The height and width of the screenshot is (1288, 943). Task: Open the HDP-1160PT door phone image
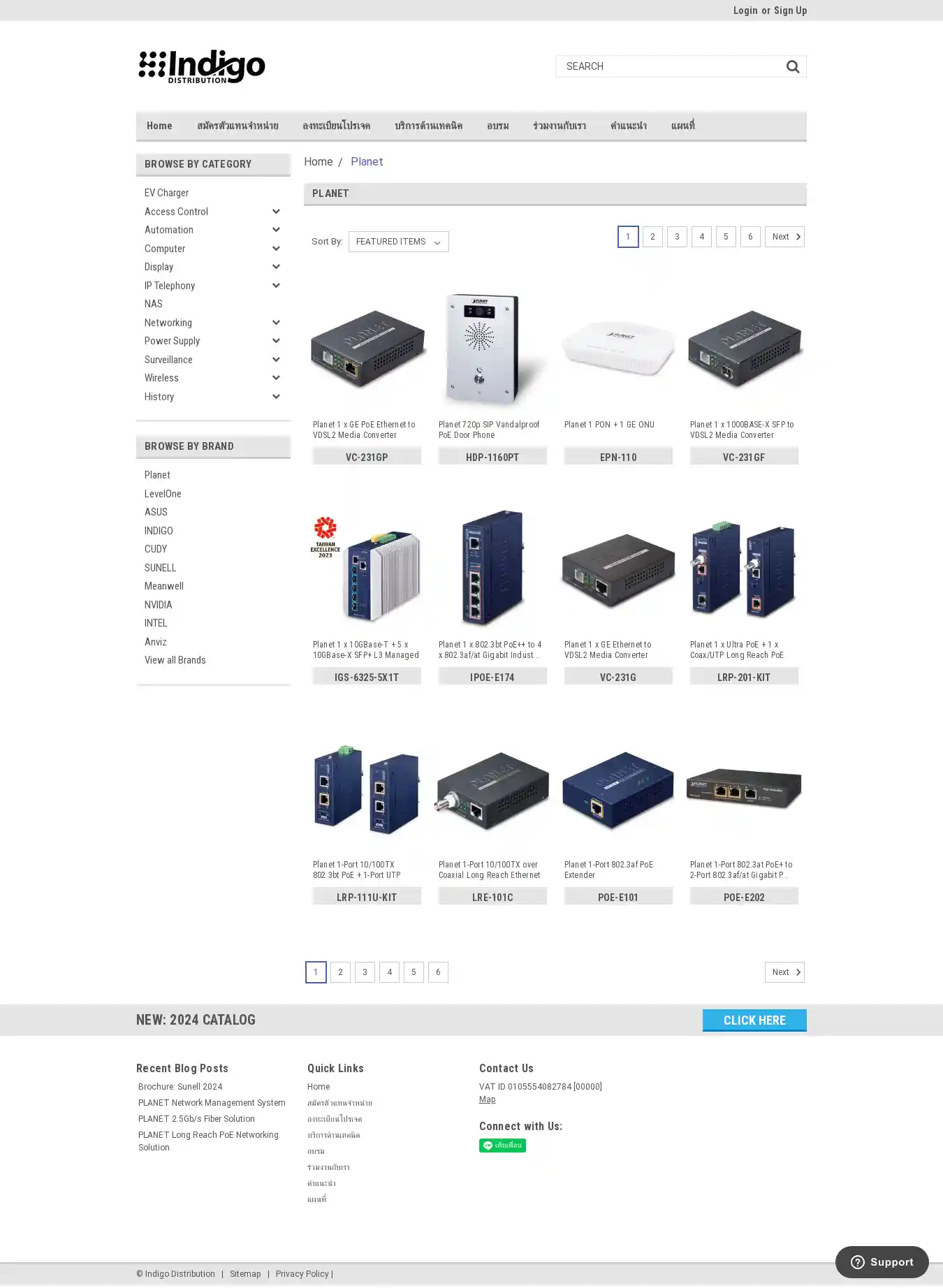(492, 348)
